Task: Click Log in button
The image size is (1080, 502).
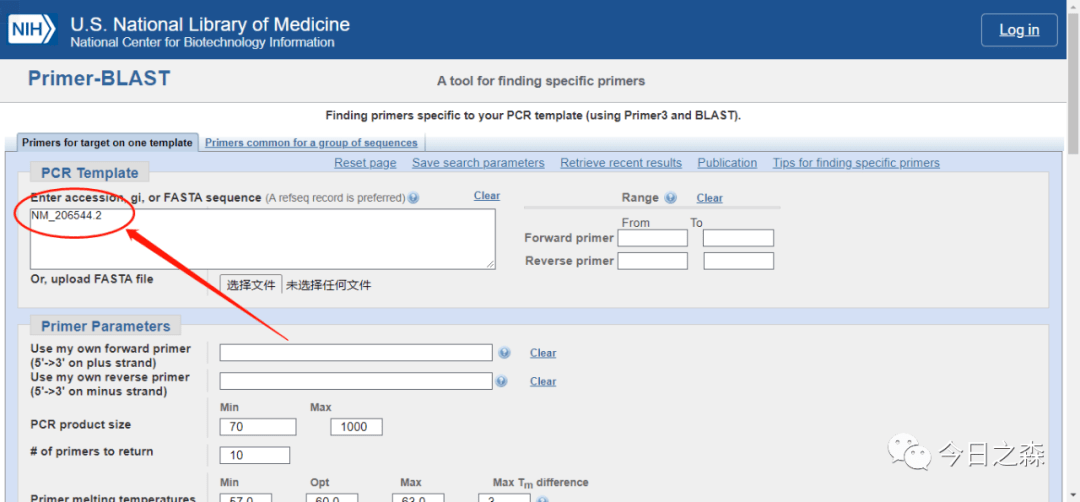Action: tap(1019, 30)
